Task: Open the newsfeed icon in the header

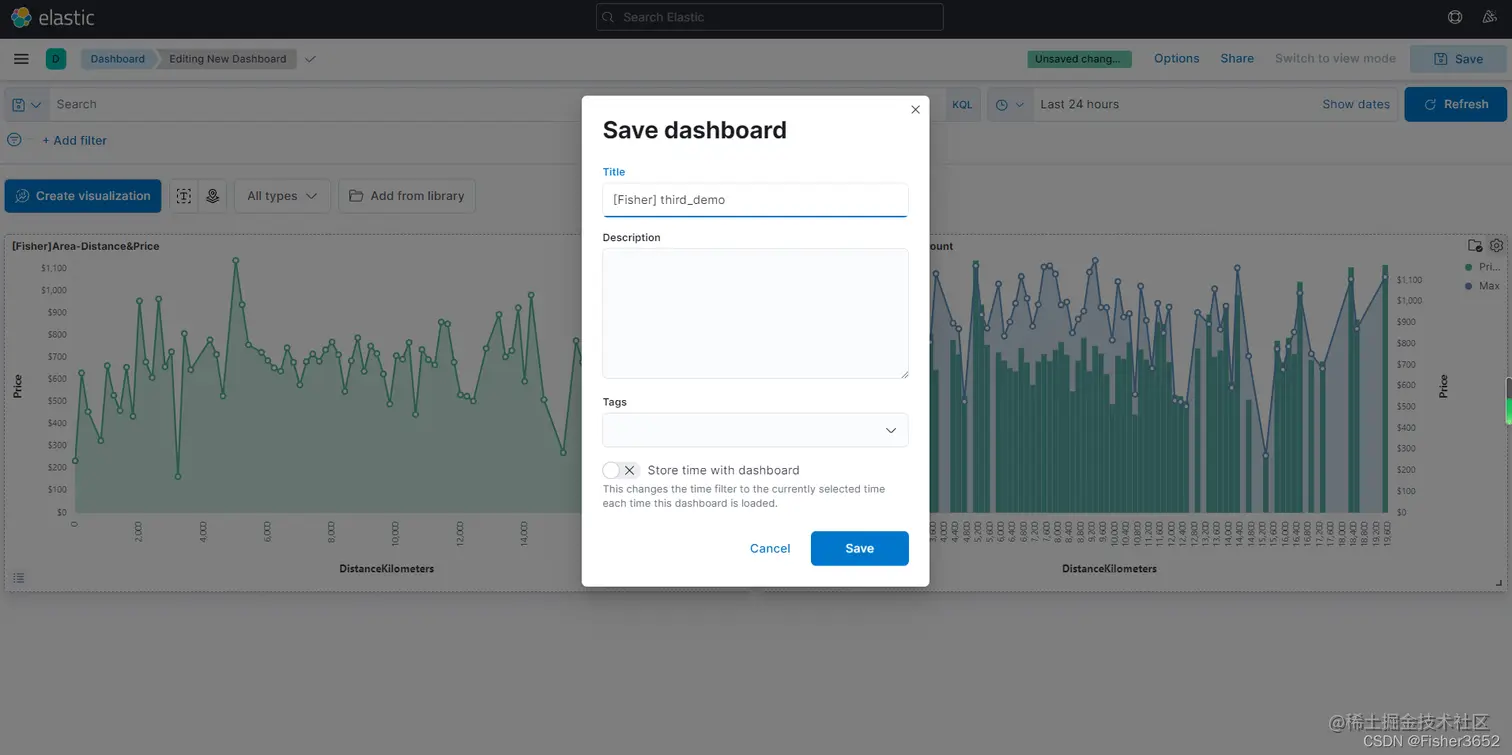Action: 1489,17
